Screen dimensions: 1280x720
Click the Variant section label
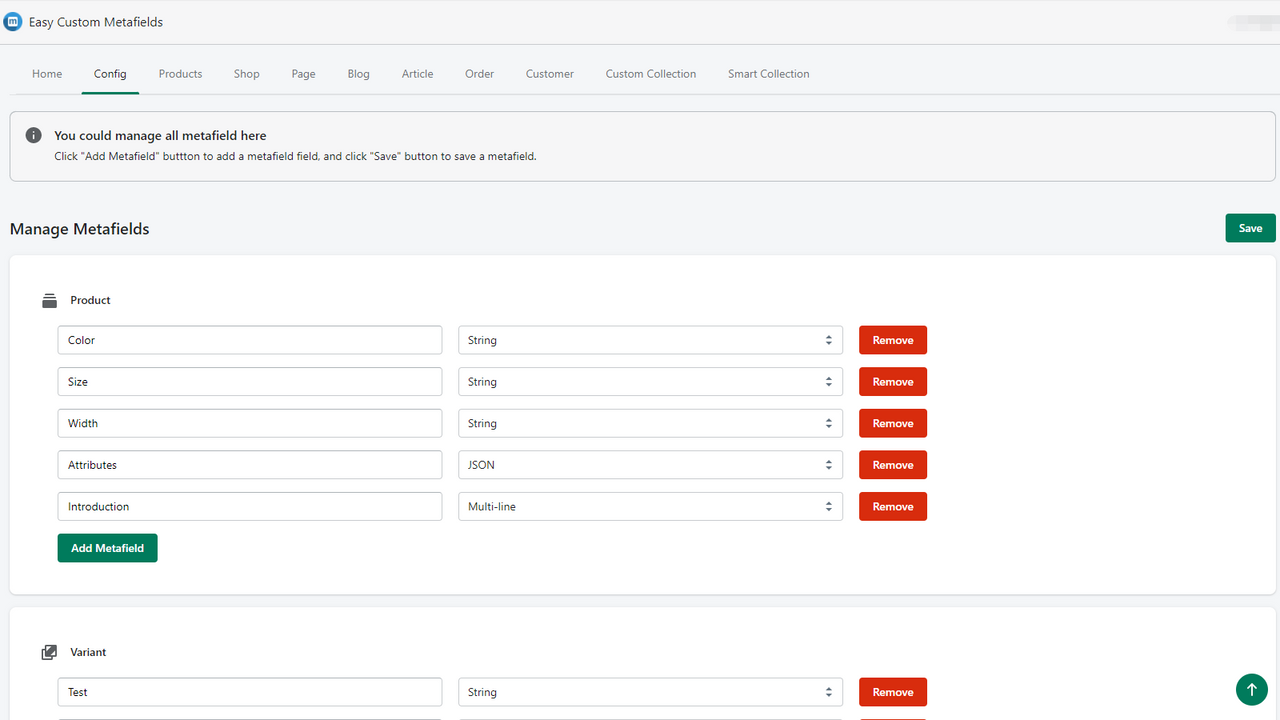pos(88,652)
